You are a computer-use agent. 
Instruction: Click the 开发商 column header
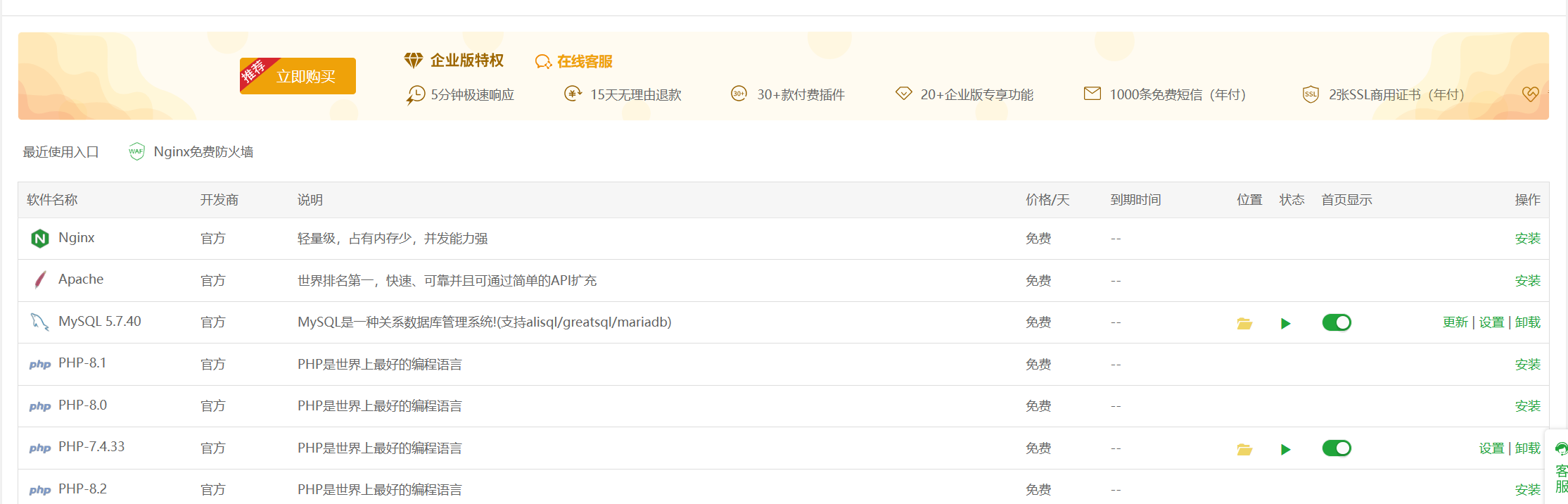pyautogui.click(x=219, y=200)
